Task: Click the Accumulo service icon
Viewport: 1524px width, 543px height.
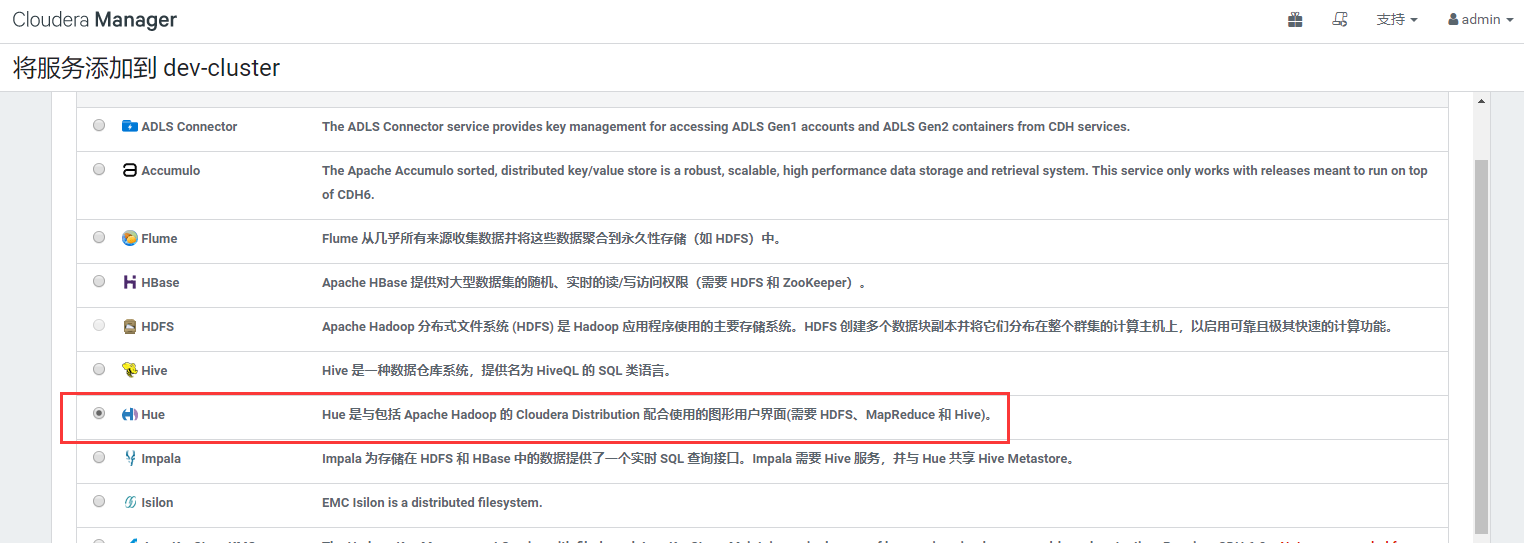Action: coord(130,170)
